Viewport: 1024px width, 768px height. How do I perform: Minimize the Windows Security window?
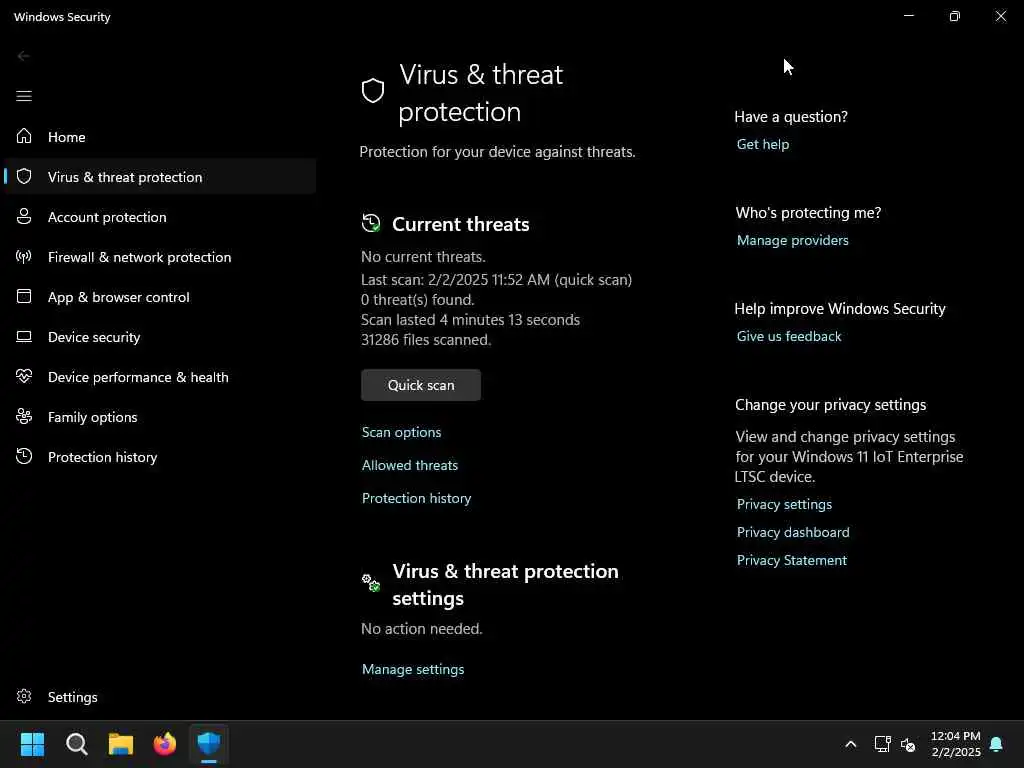[909, 16]
